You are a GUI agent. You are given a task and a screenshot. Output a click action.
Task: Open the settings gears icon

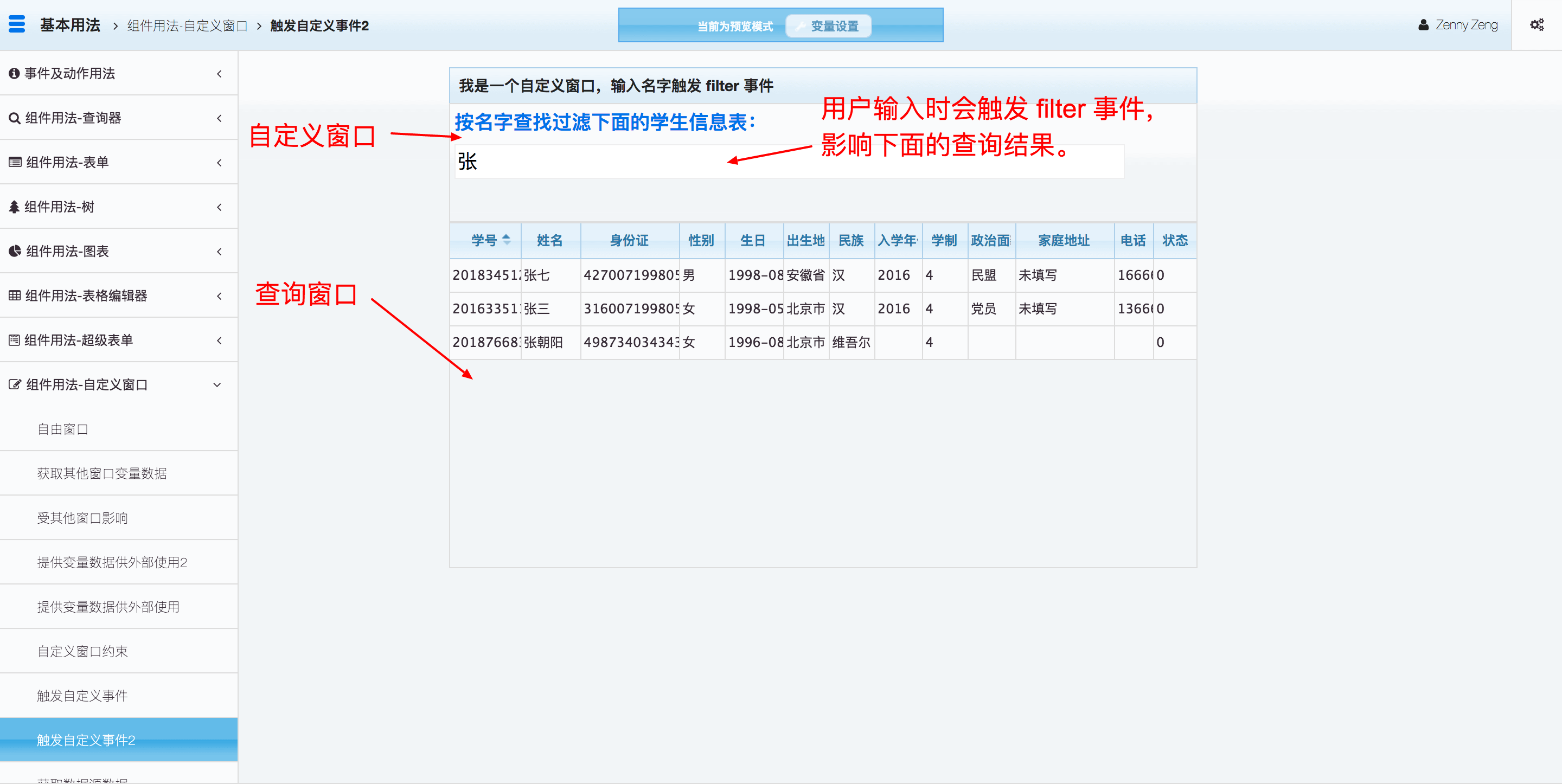point(1537,25)
